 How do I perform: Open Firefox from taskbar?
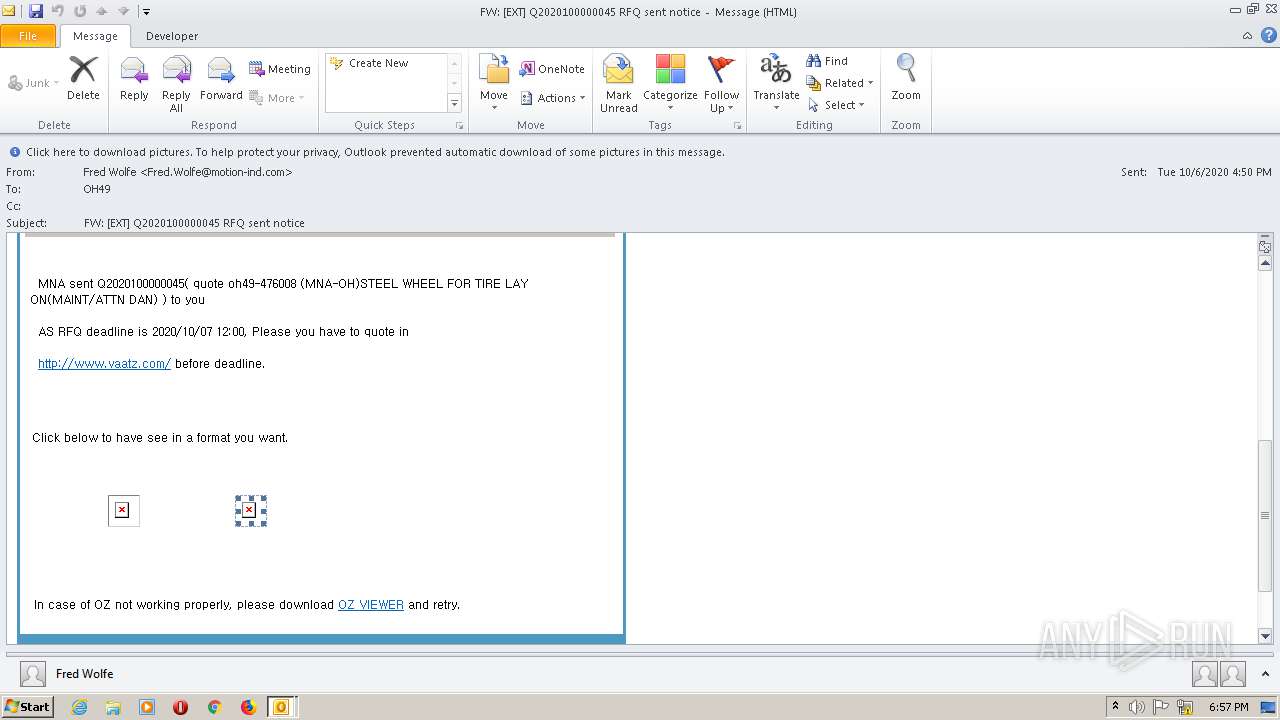click(248, 707)
